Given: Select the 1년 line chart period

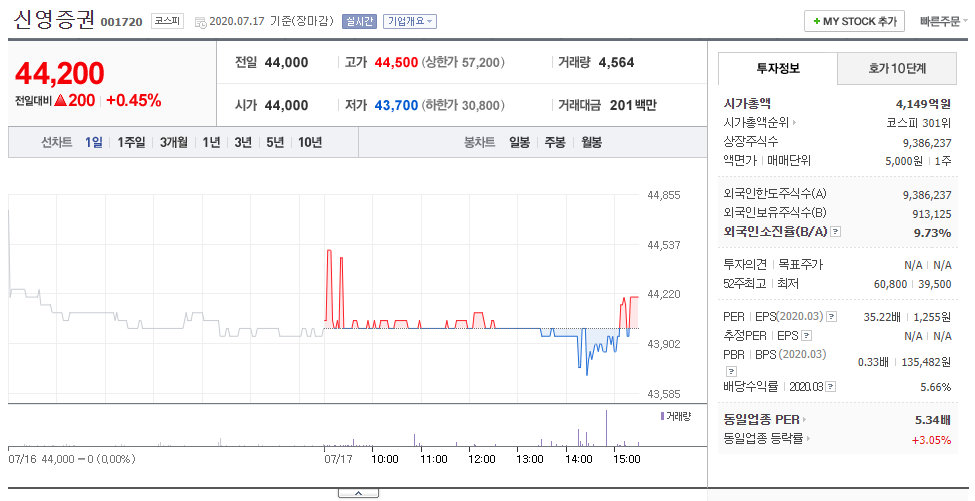Looking at the screenshot, I should click(211, 142).
